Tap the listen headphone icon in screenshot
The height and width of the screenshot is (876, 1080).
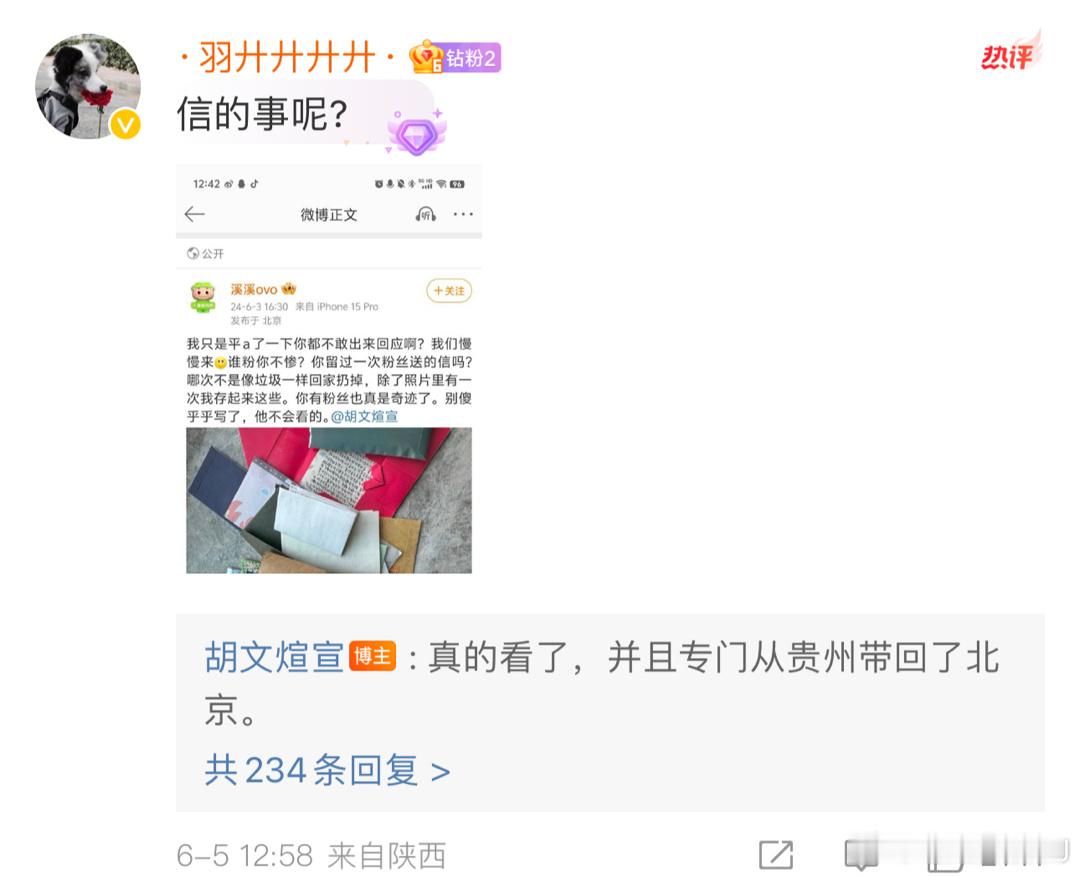pyautogui.click(x=426, y=214)
